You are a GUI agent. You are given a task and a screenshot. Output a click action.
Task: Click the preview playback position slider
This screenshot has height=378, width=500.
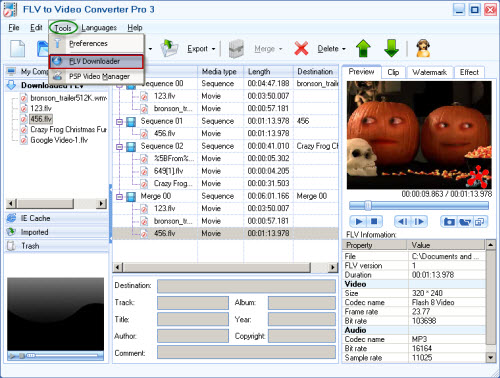419,206
